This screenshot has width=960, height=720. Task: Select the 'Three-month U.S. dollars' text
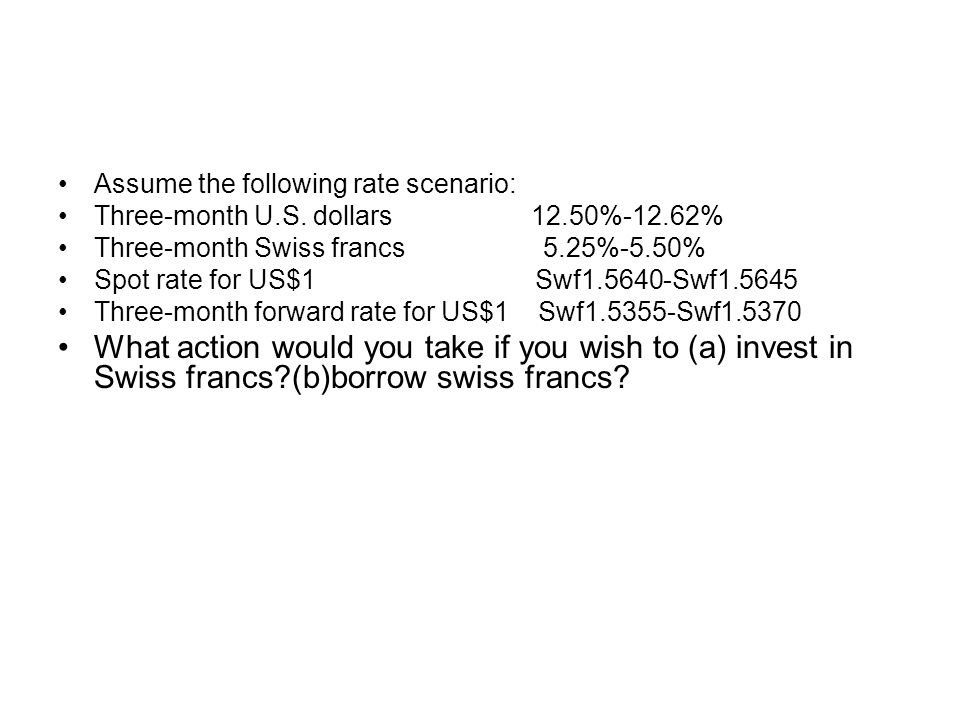(243, 216)
